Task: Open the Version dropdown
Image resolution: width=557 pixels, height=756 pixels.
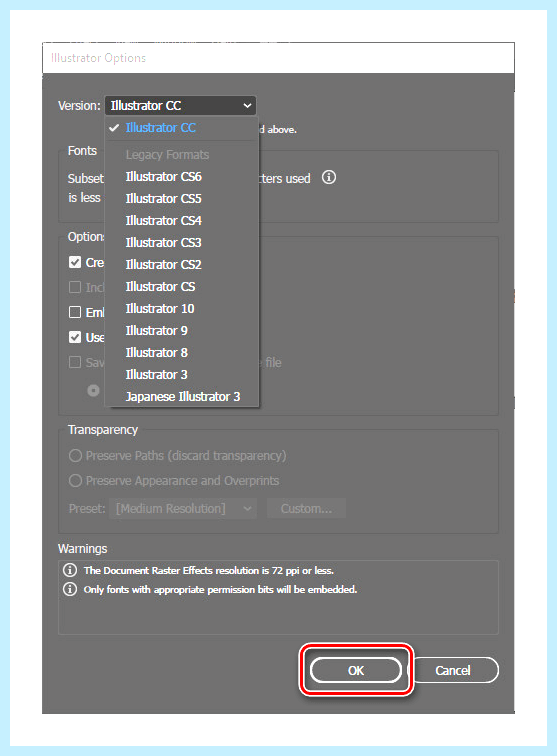Action: click(x=180, y=106)
